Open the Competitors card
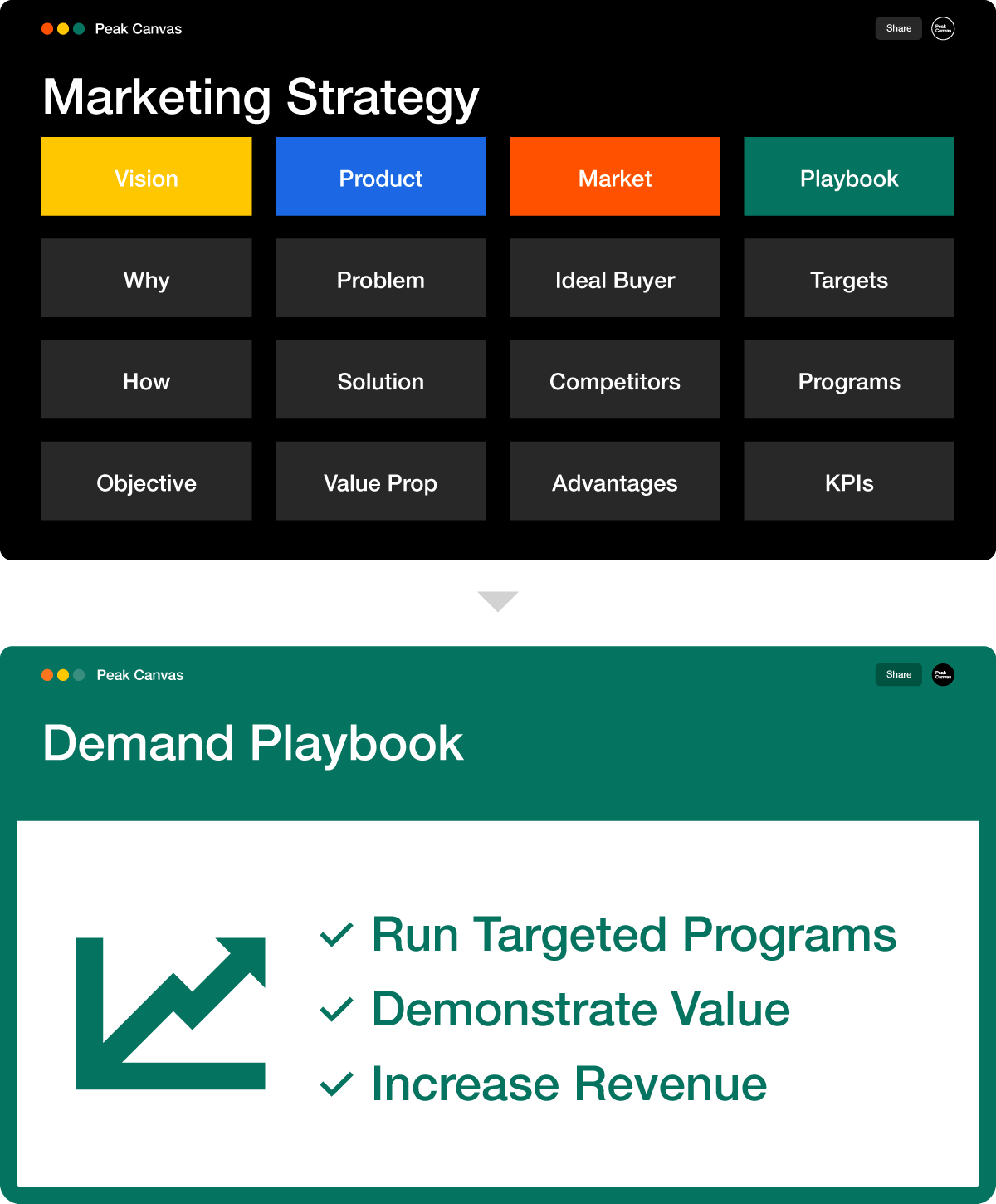The height and width of the screenshot is (1204, 996). click(x=615, y=379)
